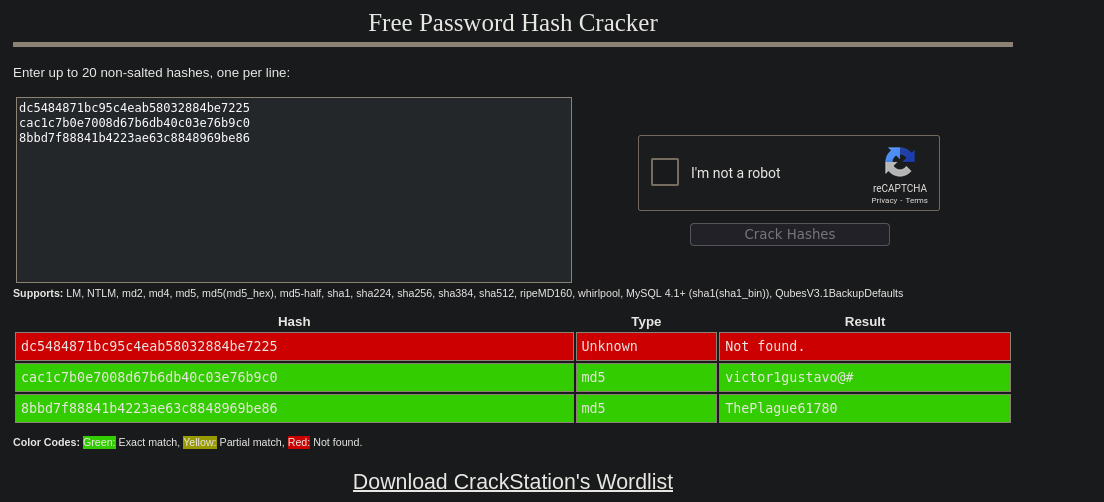Click the 8bbd7f88841b hash cell in results

294,408
